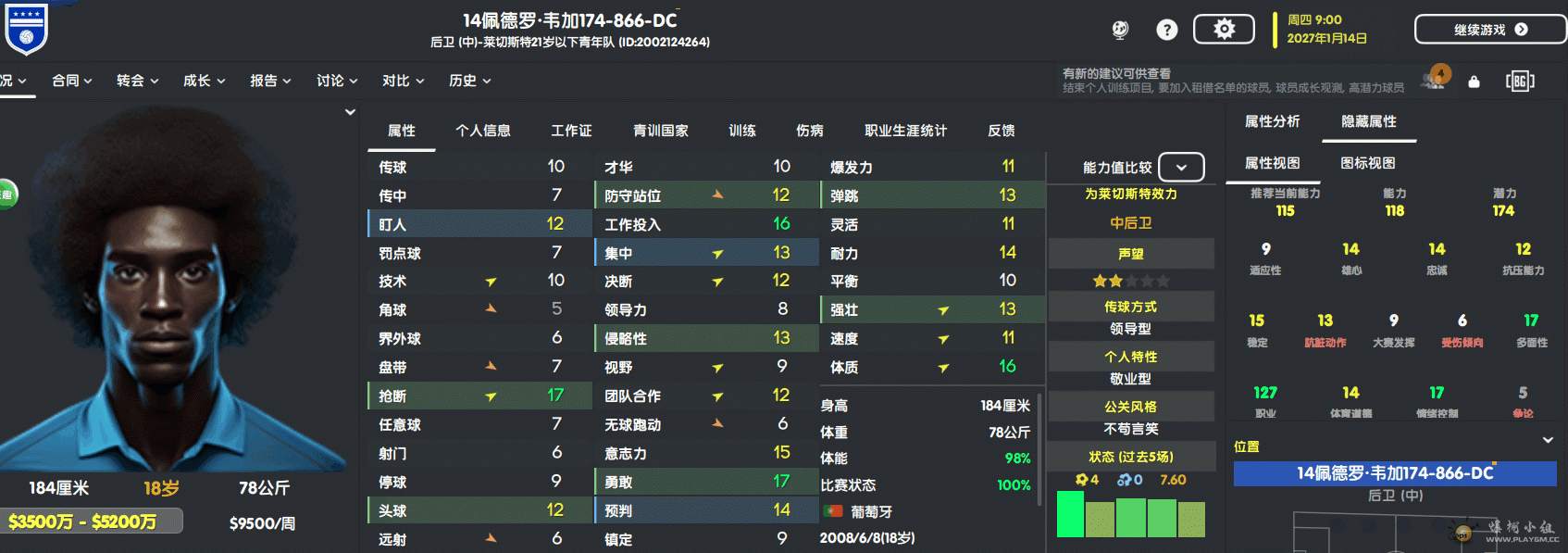Click the 为莱切斯特效力 link

point(1131,194)
